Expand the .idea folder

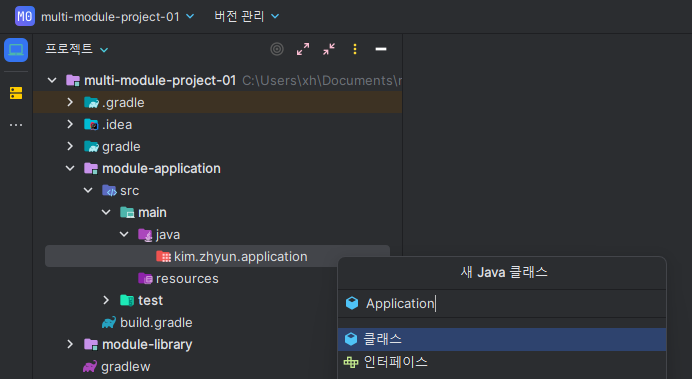coord(70,124)
